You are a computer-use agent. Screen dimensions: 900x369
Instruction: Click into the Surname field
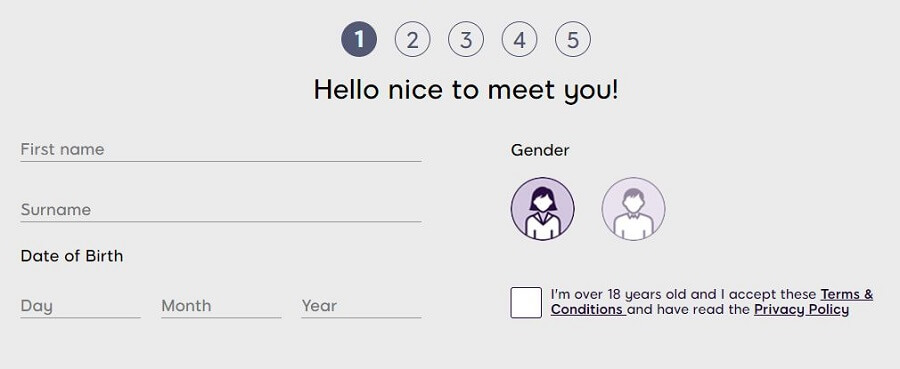tap(221, 209)
